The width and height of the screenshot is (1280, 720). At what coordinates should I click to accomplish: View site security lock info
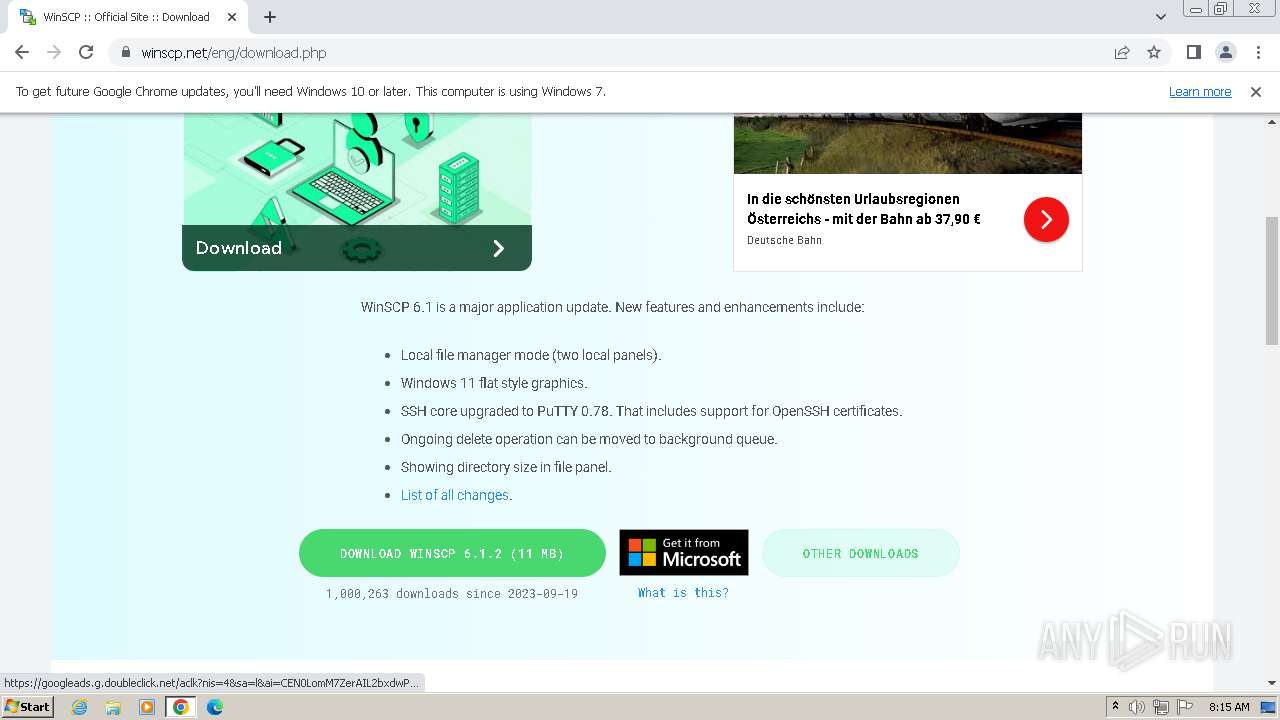125,53
